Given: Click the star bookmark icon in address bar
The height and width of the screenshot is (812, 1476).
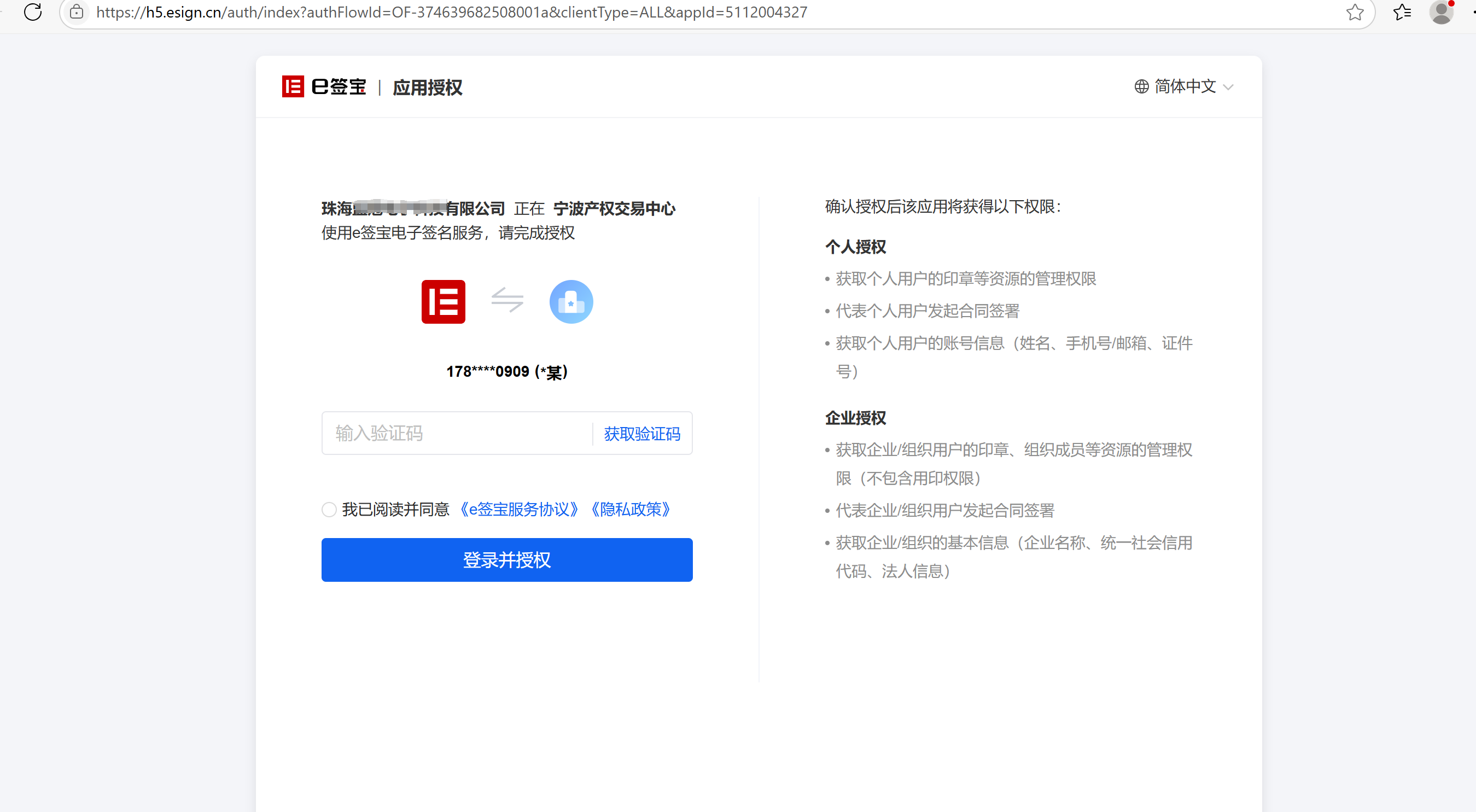Looking at the screenshot, I should click(1355, 12).
